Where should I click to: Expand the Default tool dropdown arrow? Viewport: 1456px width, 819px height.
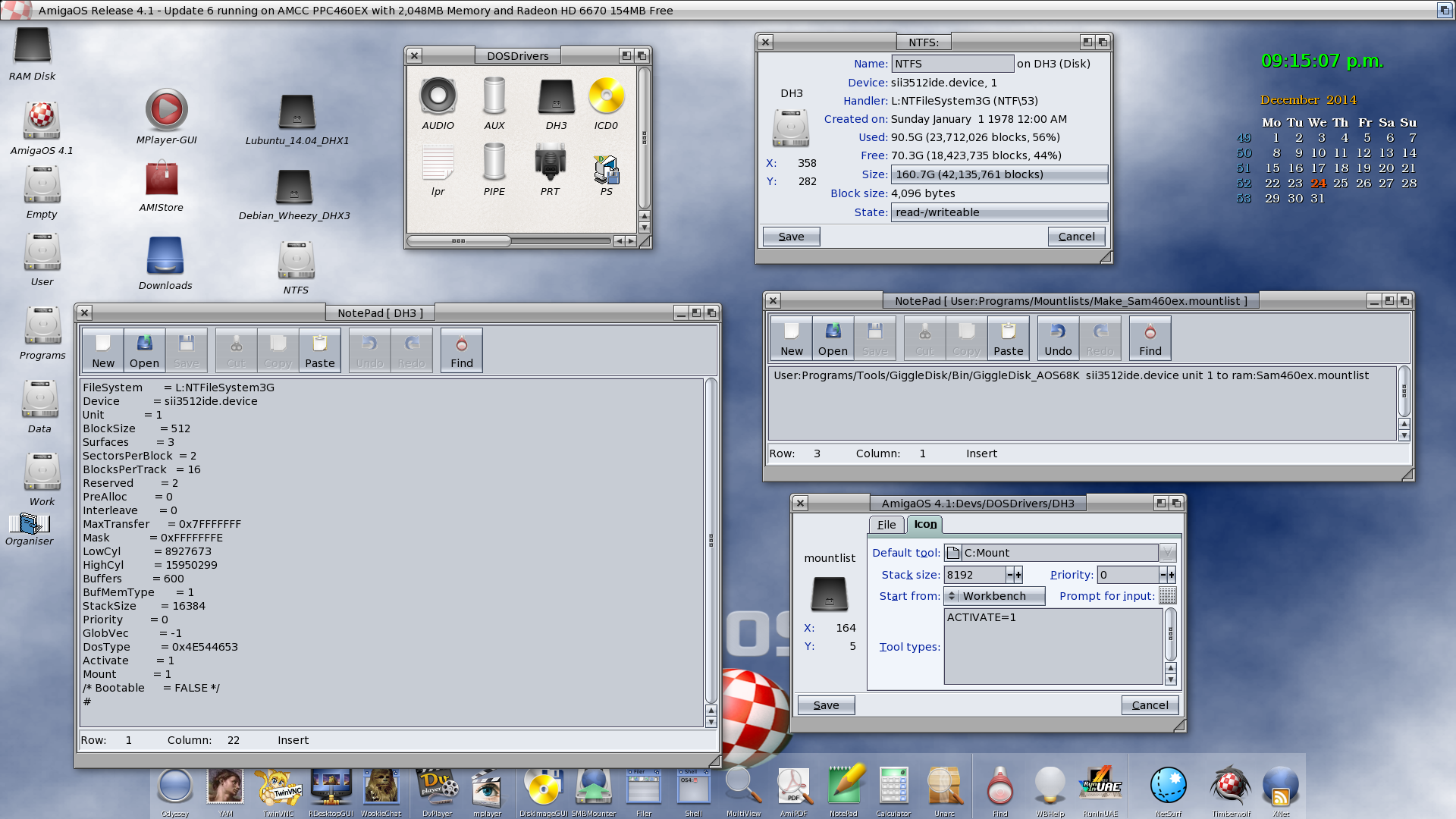coord(1168,553)
